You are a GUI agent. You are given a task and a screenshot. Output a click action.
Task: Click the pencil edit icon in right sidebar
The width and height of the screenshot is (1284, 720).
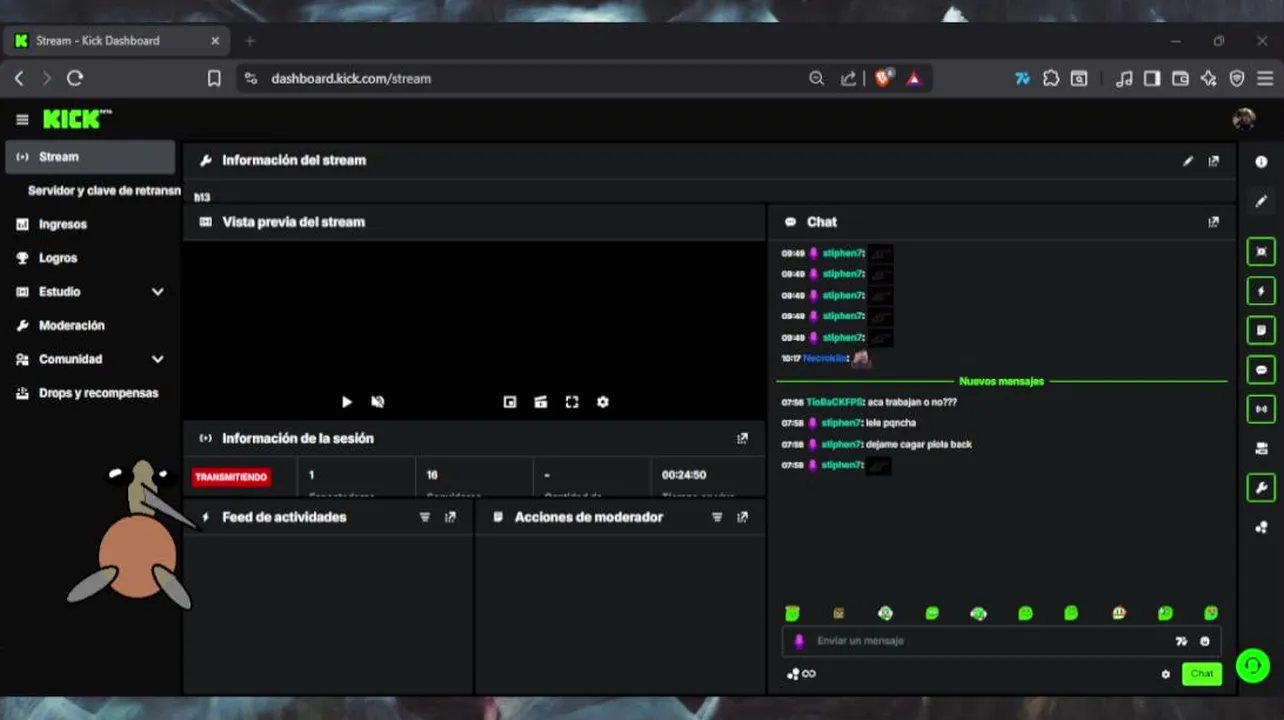pyautogui.click(x=1262, y=201)
